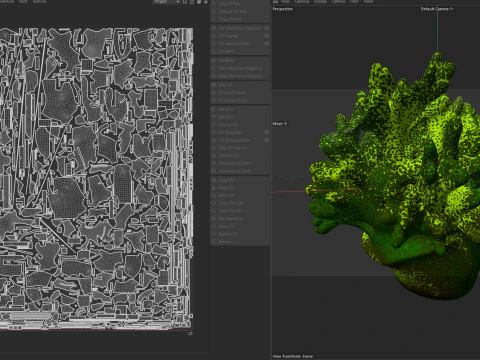Run the Cycle UV CCW command
The width and height of the screenshot is (480, 360).
(240, 203)
